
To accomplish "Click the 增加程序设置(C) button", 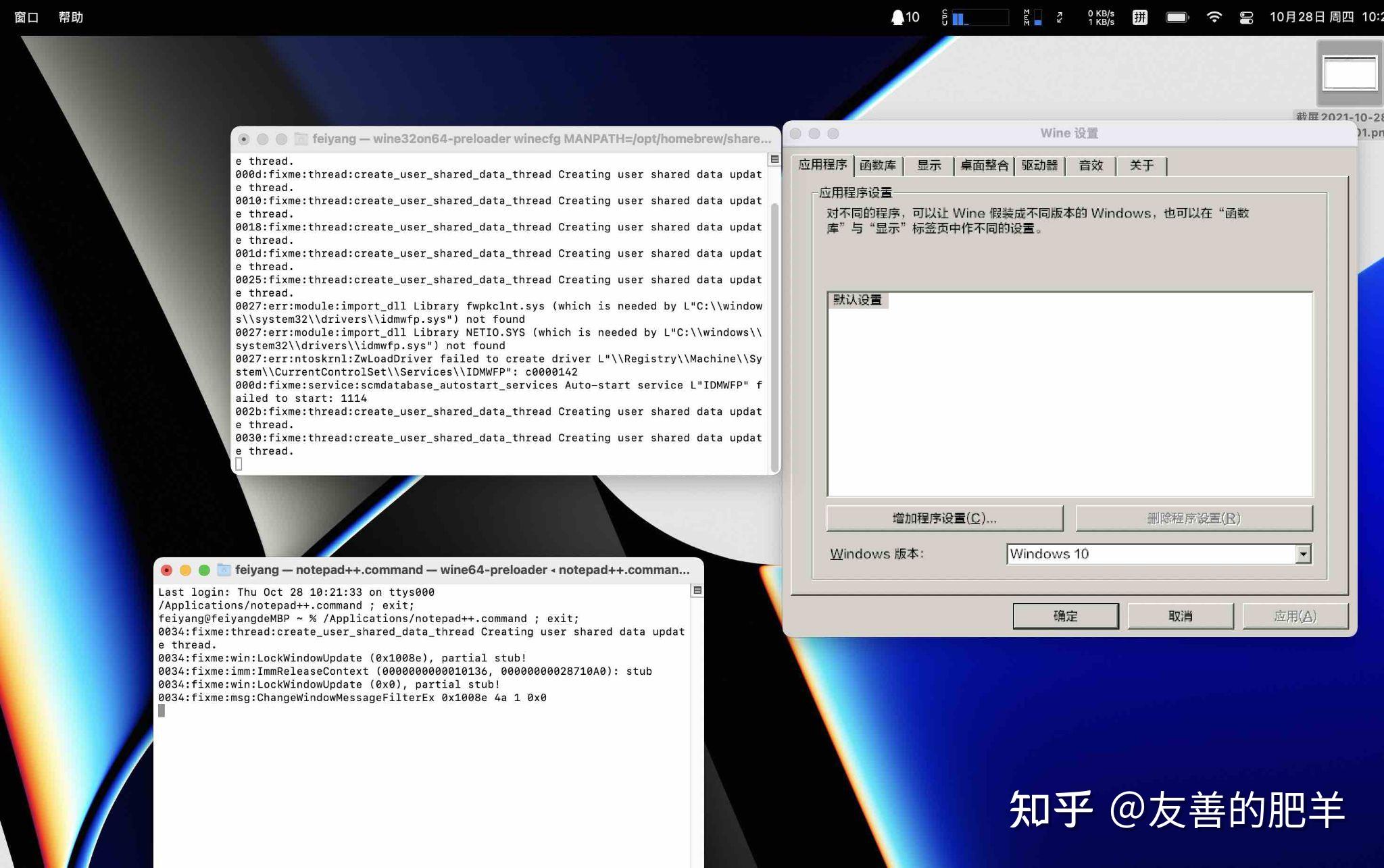I will point(943,518).
